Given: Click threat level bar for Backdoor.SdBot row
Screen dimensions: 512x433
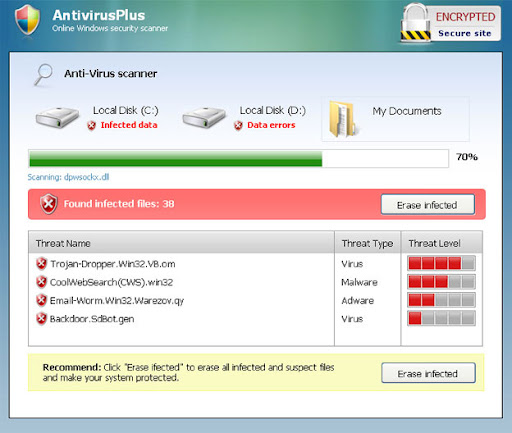Looking at the screenshot, I should (x=441, y=318).
